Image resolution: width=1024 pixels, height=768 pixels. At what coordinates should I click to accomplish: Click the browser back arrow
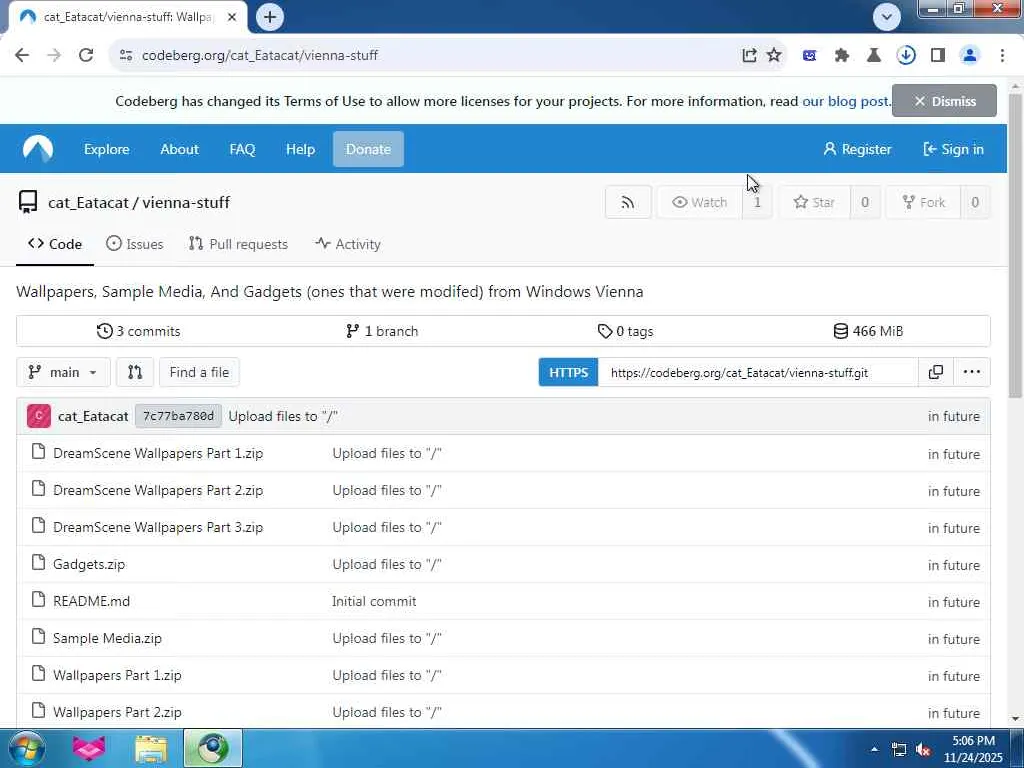(x=22, y=56)
